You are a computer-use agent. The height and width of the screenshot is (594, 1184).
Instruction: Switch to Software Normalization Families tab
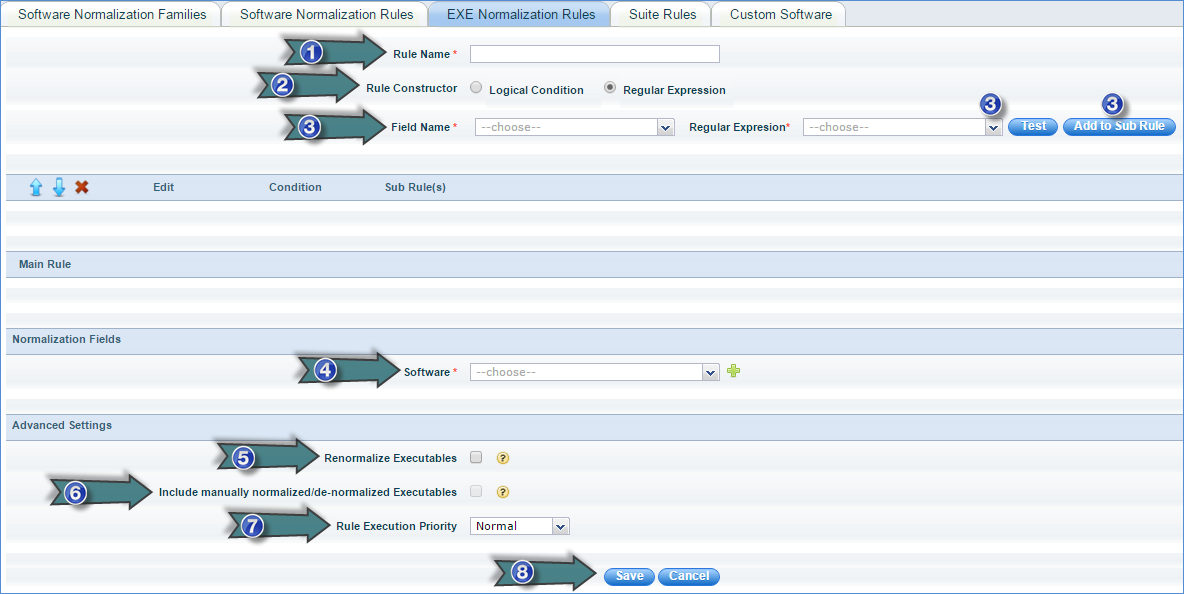[112, 14]
